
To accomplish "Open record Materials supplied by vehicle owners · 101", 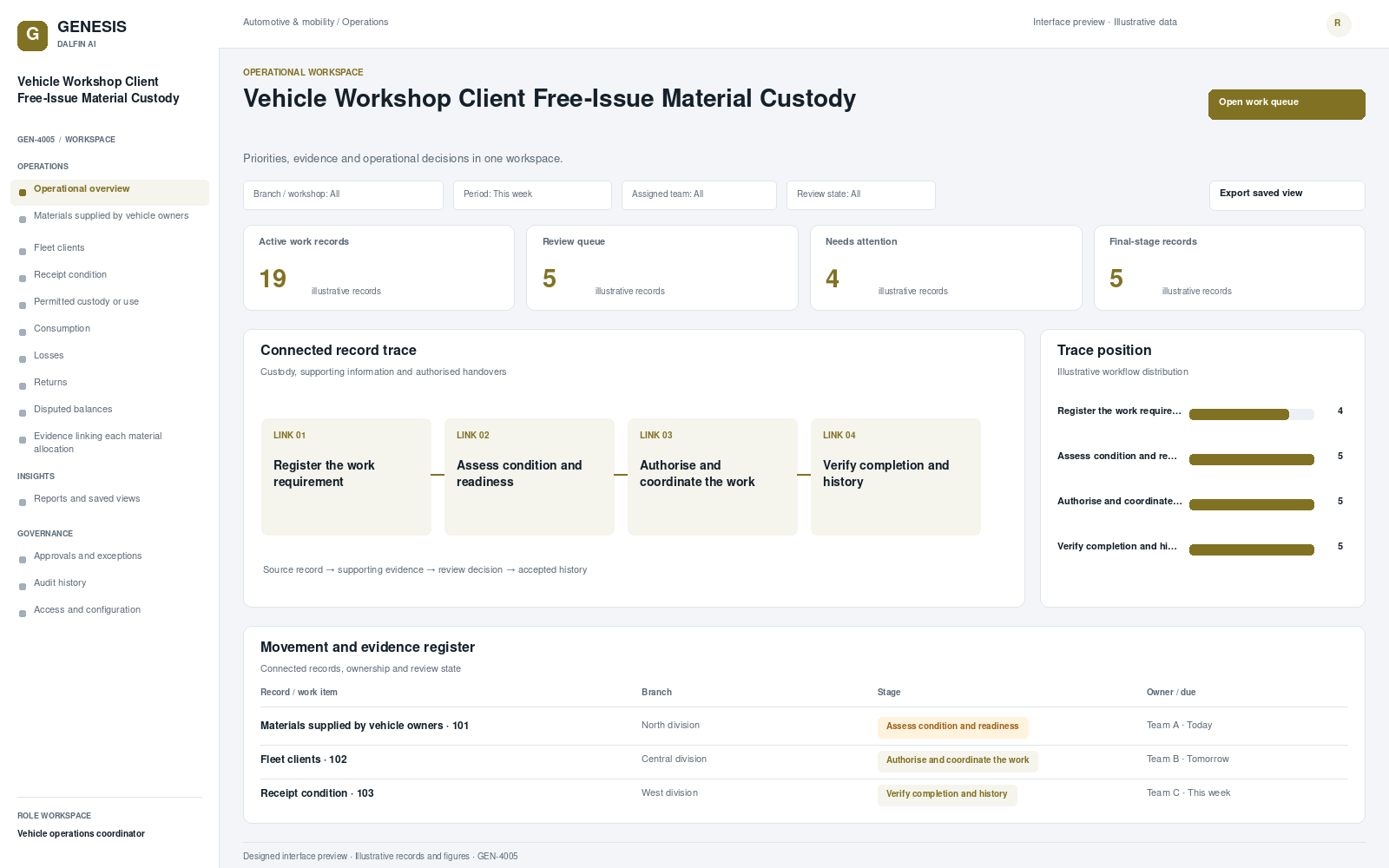I will point(365,727).
